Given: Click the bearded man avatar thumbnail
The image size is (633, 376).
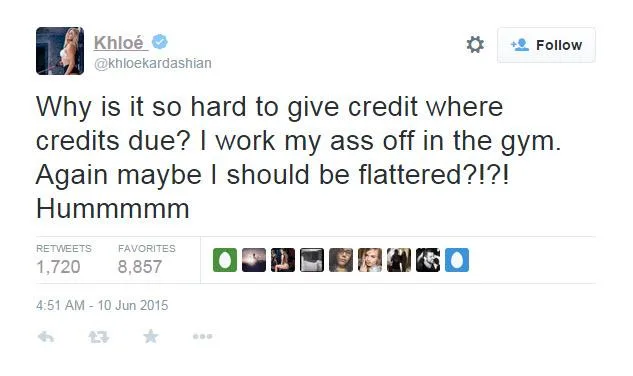Looking at the screenshot, I should (x=428, y=260).
